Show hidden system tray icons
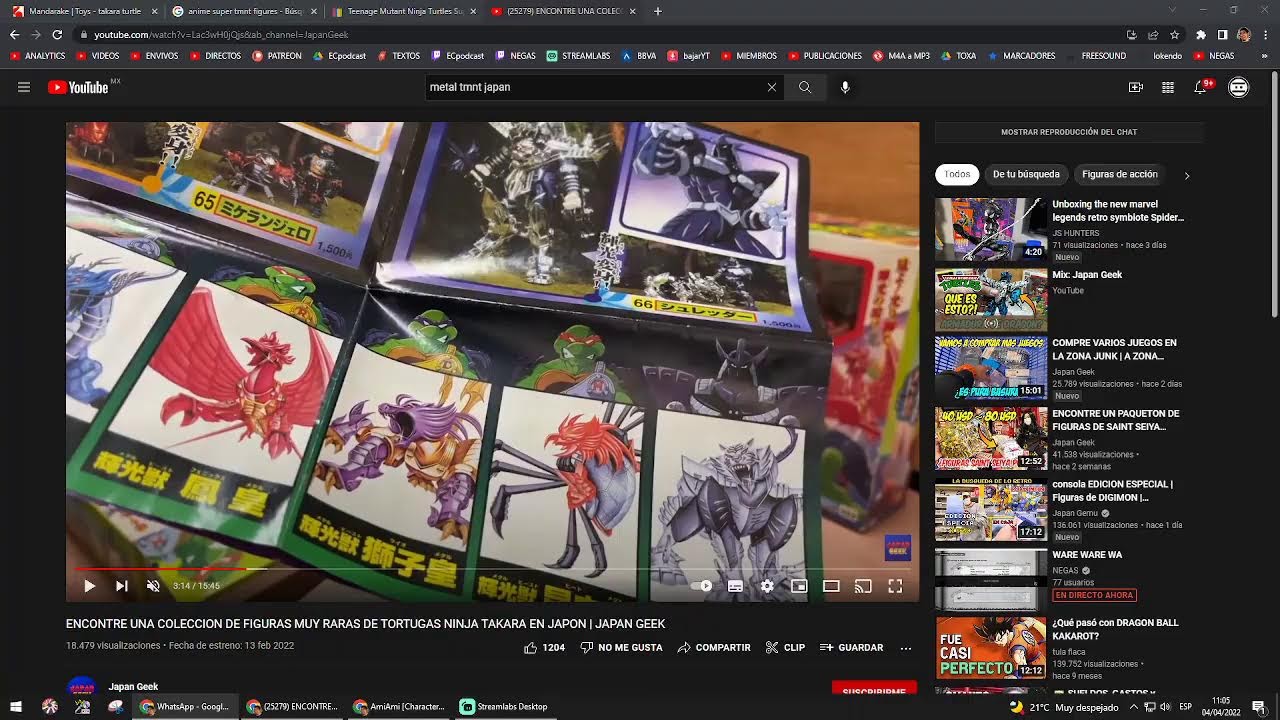This screenshot has height=720, width=1280. (1133, 707)
